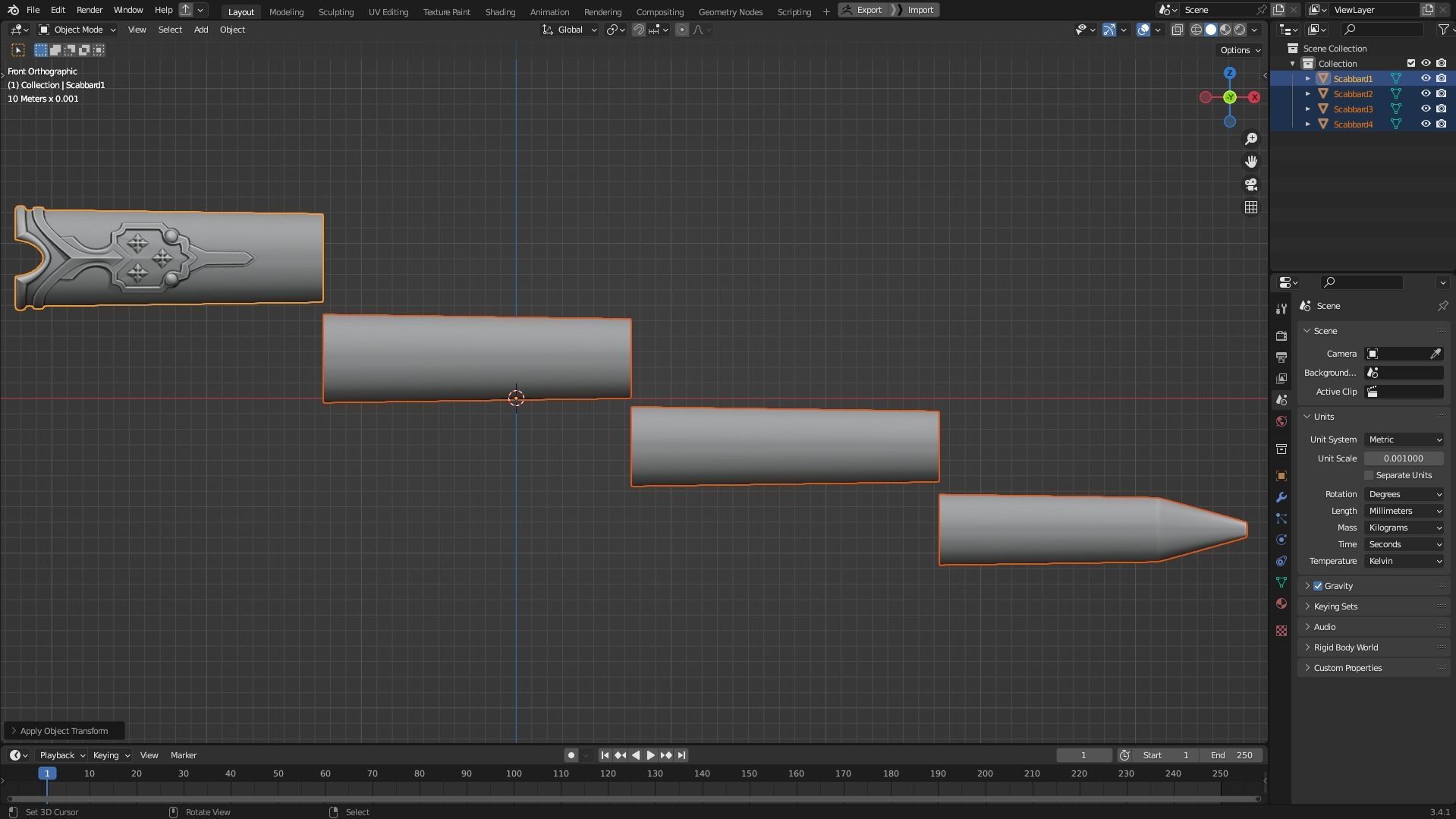Expand Scabbard4 in the outliner
The image size is (1456, 819).
(1307, 124)
